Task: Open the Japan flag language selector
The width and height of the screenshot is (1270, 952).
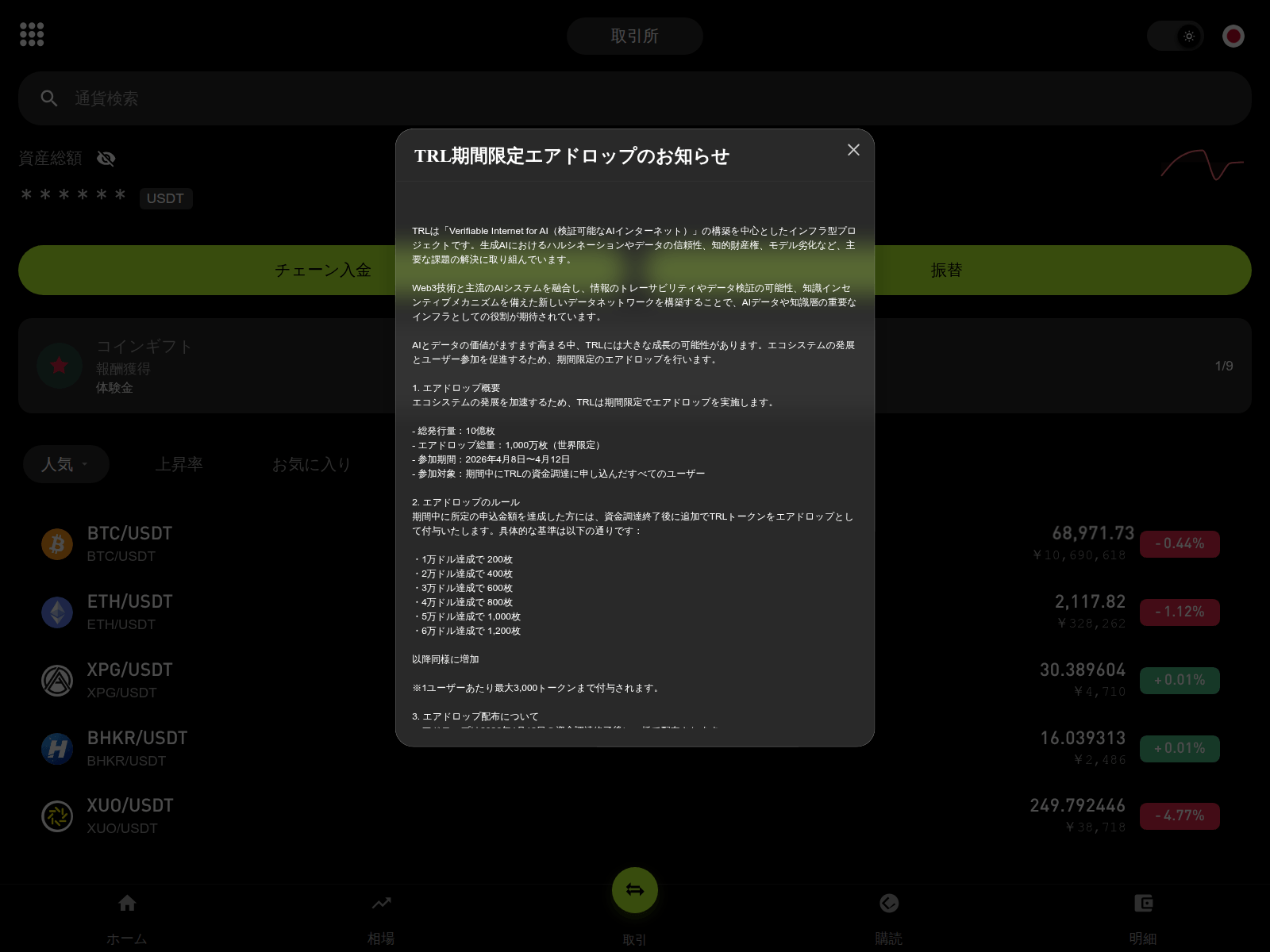Action: coord(1233,36)
